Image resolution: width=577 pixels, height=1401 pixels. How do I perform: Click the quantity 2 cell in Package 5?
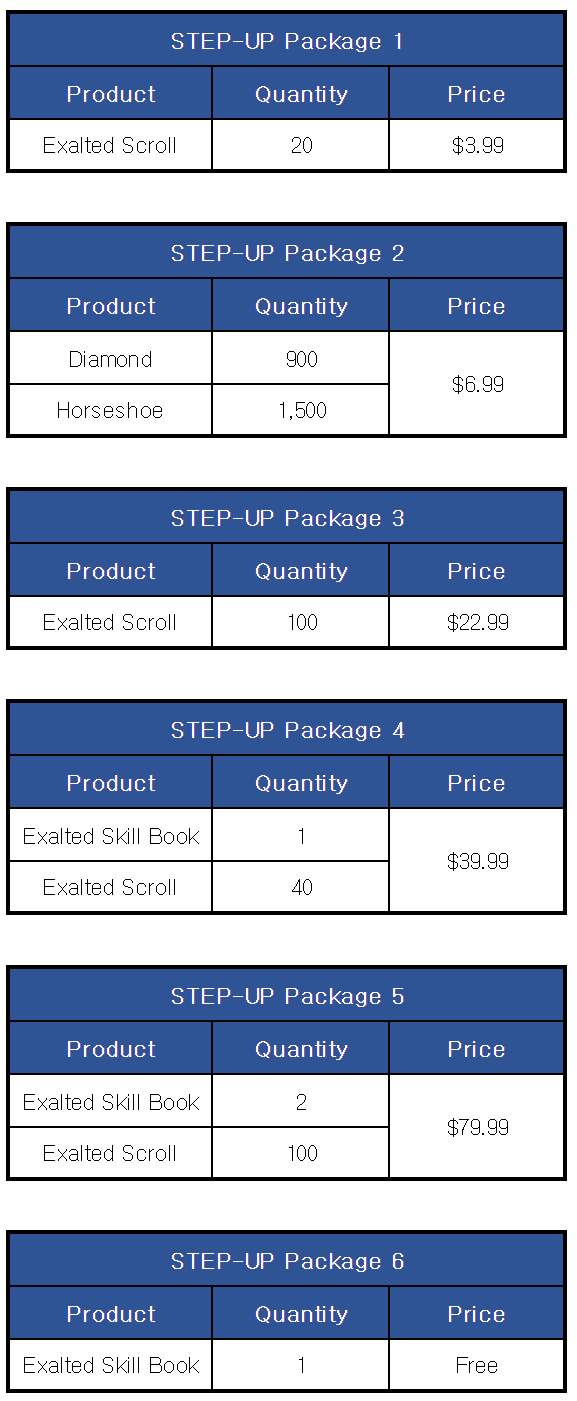pyautogui.click(x=301, y=1101)
